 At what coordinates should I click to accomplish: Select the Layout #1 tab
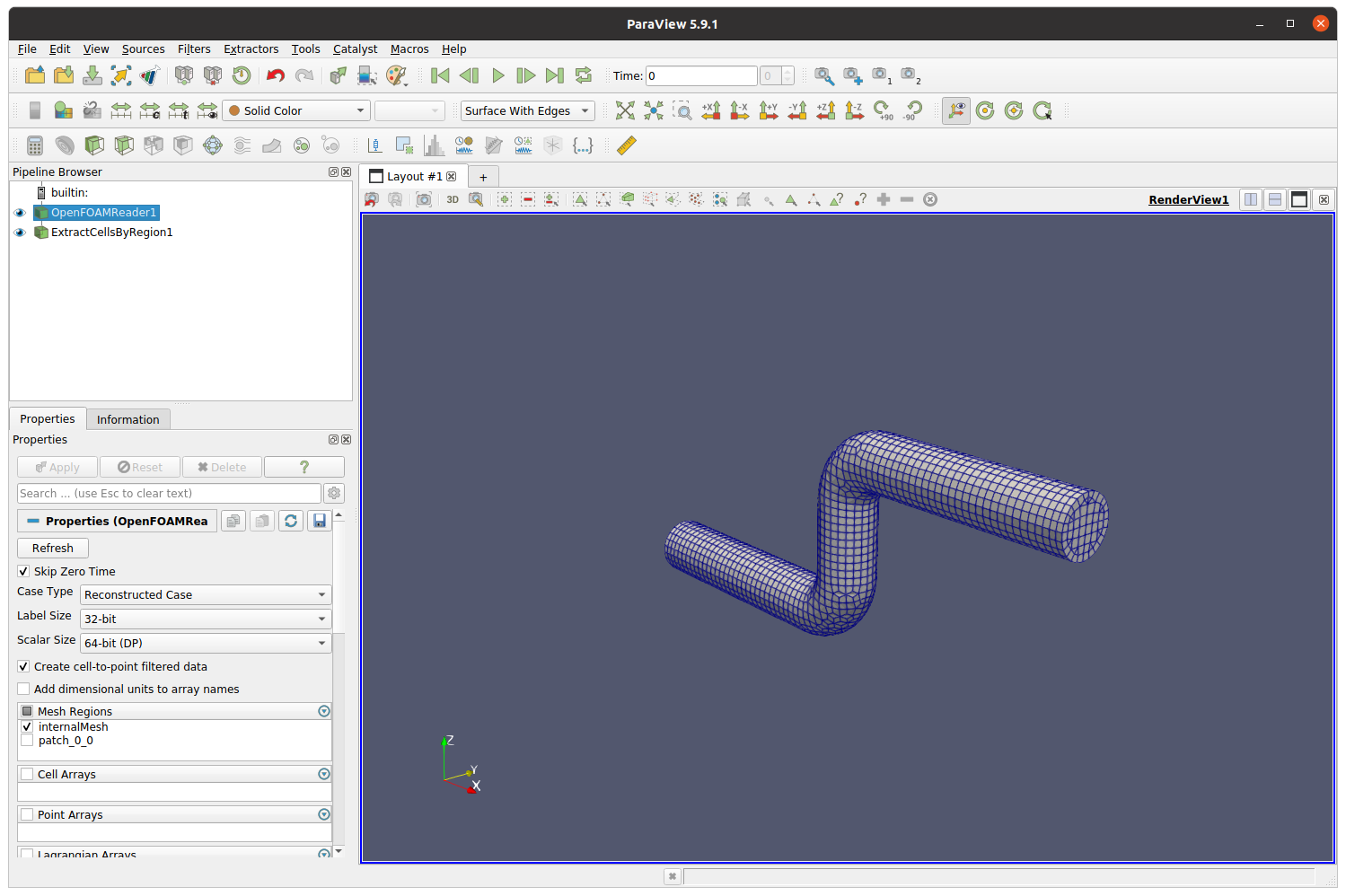pos(414,176)
